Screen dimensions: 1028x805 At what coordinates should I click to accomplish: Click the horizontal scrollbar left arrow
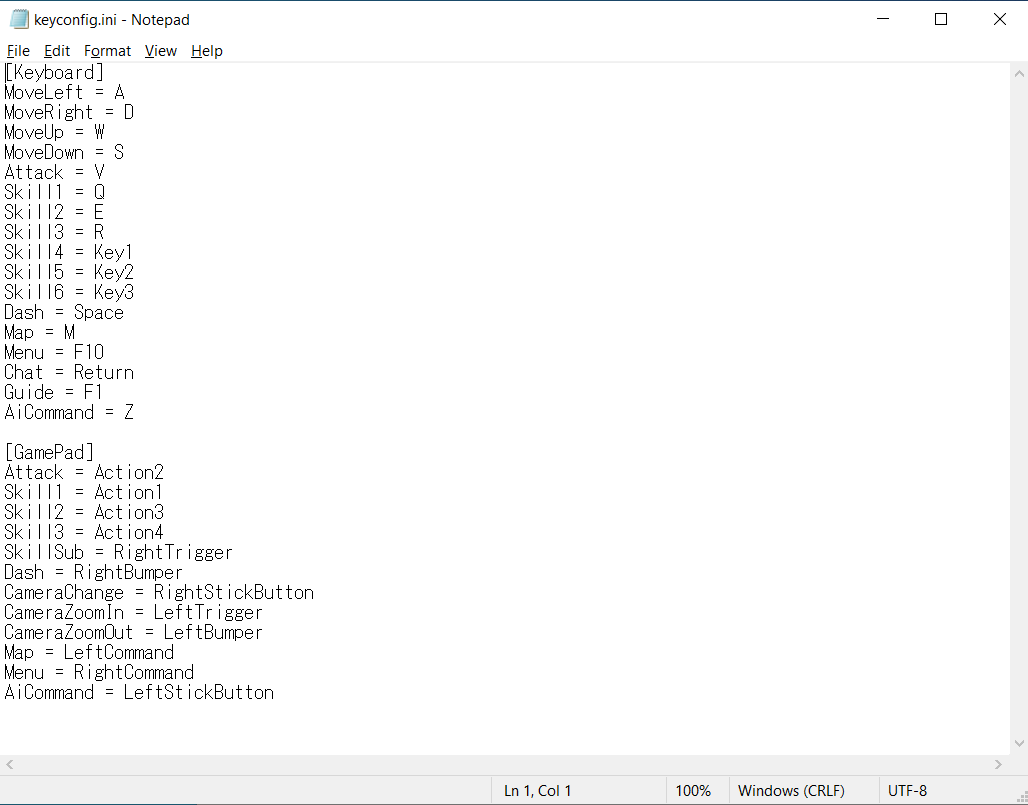tap(9, 764)
